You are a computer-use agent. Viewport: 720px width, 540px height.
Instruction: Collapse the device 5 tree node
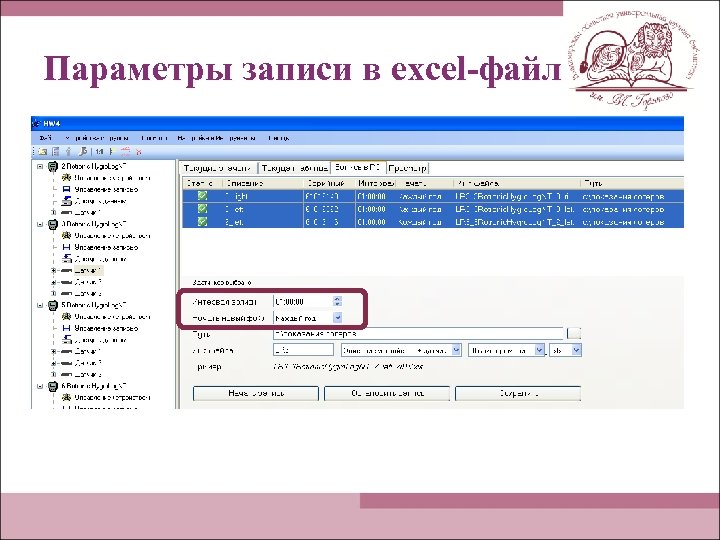coord(40,305)
